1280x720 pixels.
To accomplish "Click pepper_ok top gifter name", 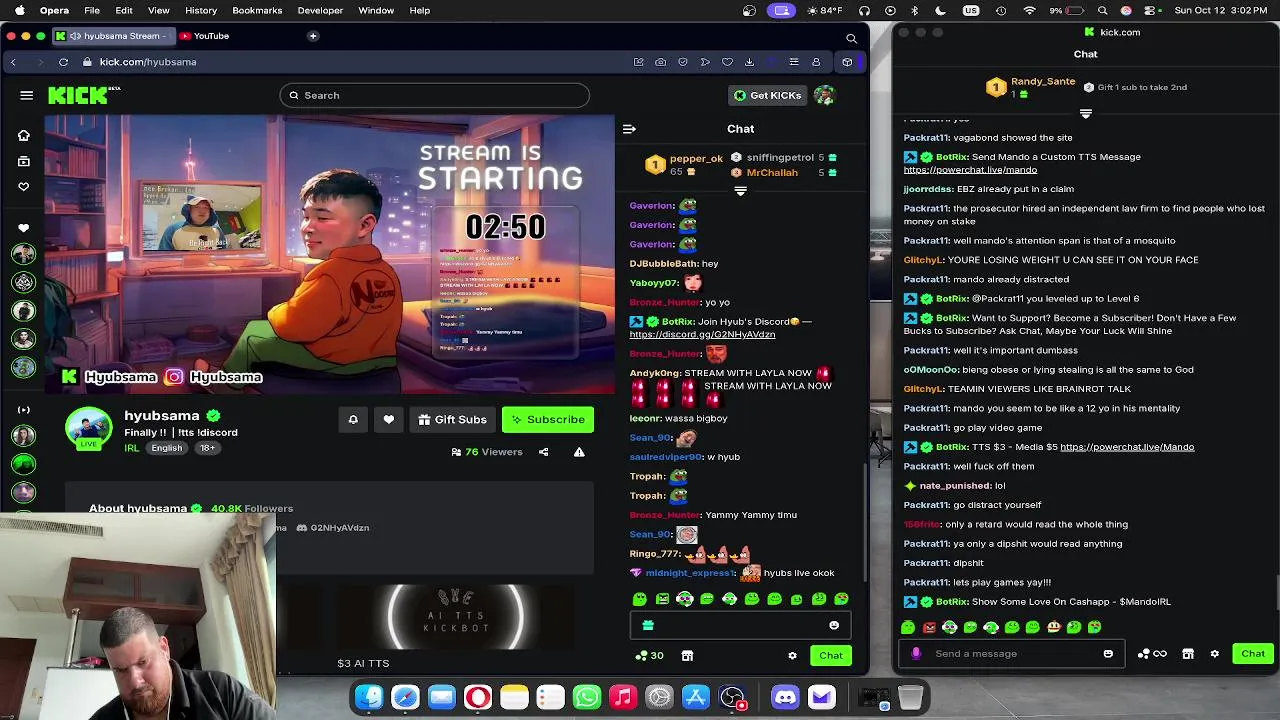I will 696,159.
